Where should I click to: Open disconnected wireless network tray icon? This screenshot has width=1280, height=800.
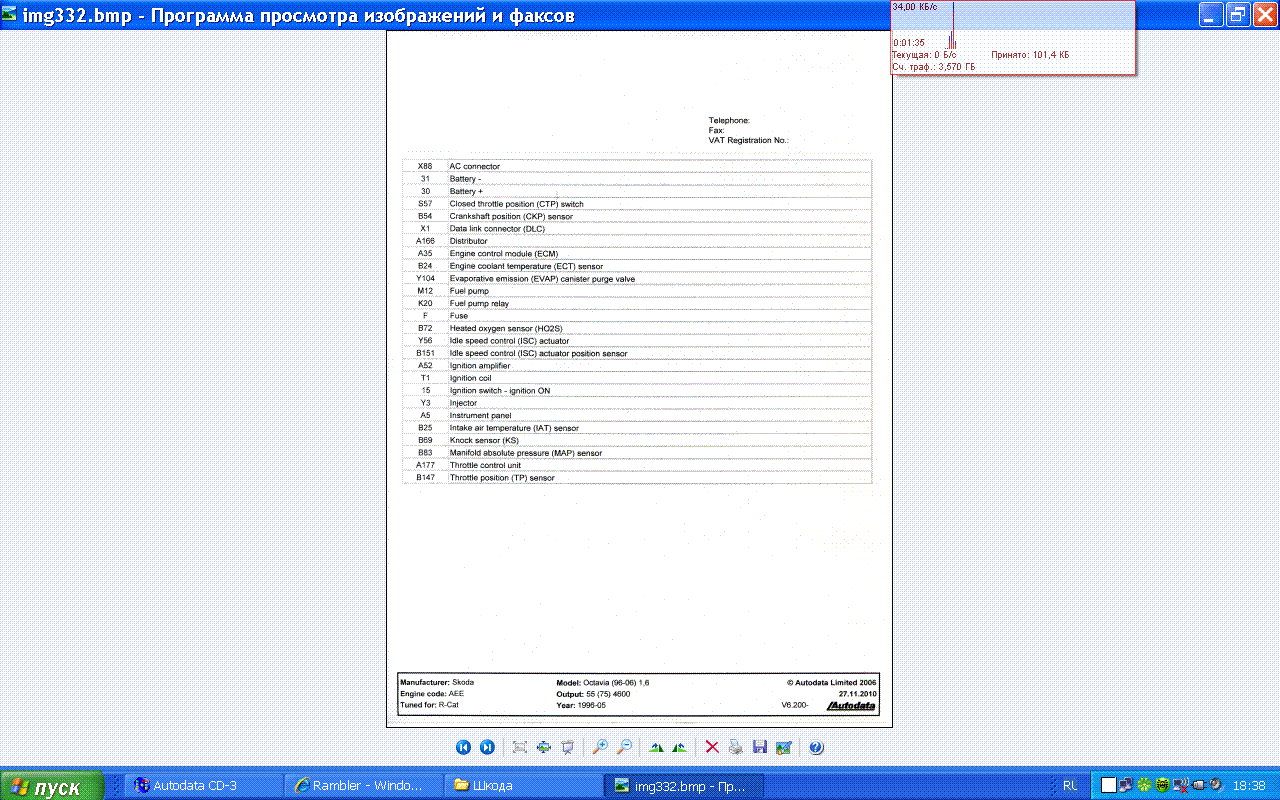[1181, 786]
